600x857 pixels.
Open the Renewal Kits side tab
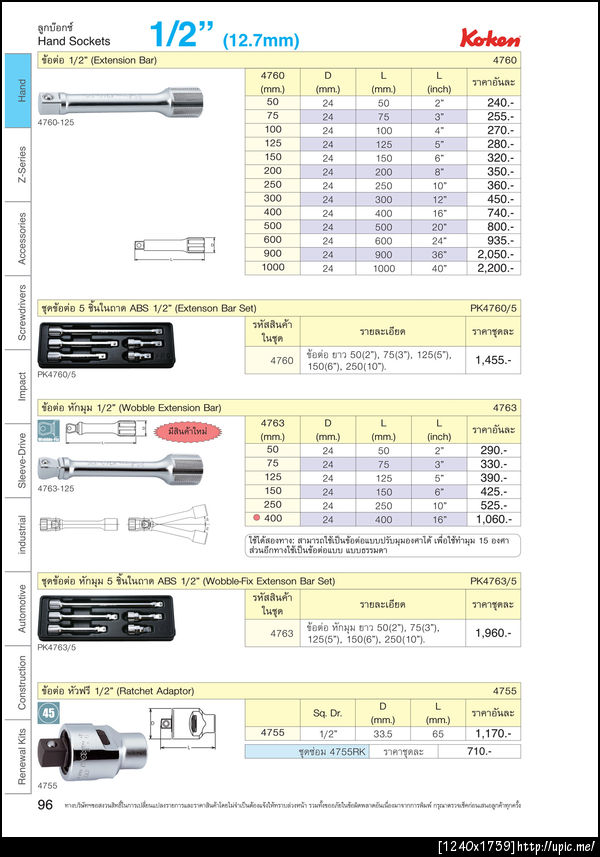18,756
